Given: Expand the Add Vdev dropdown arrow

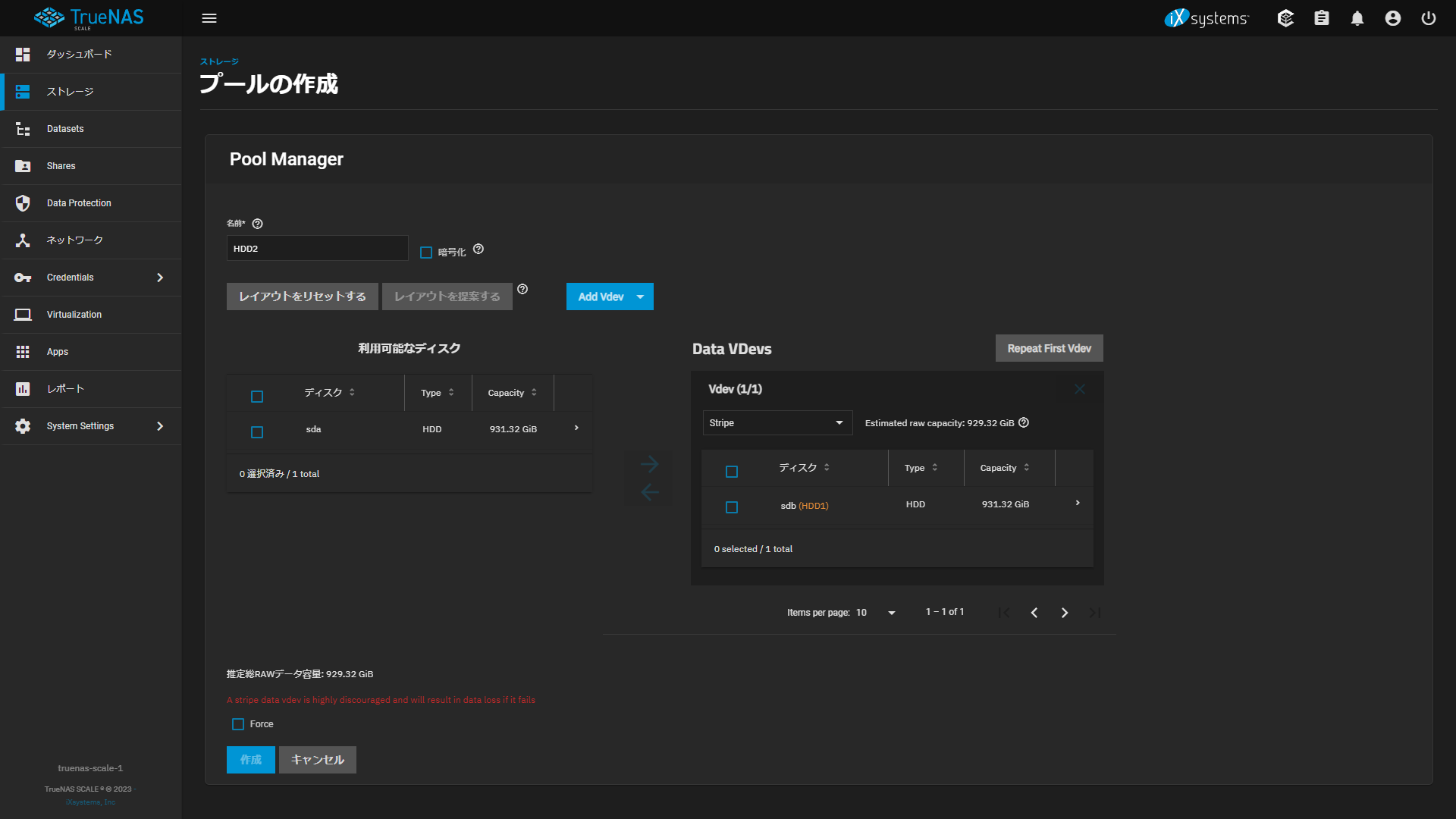Looking at the screenshot, I should [x=641, y=297].
